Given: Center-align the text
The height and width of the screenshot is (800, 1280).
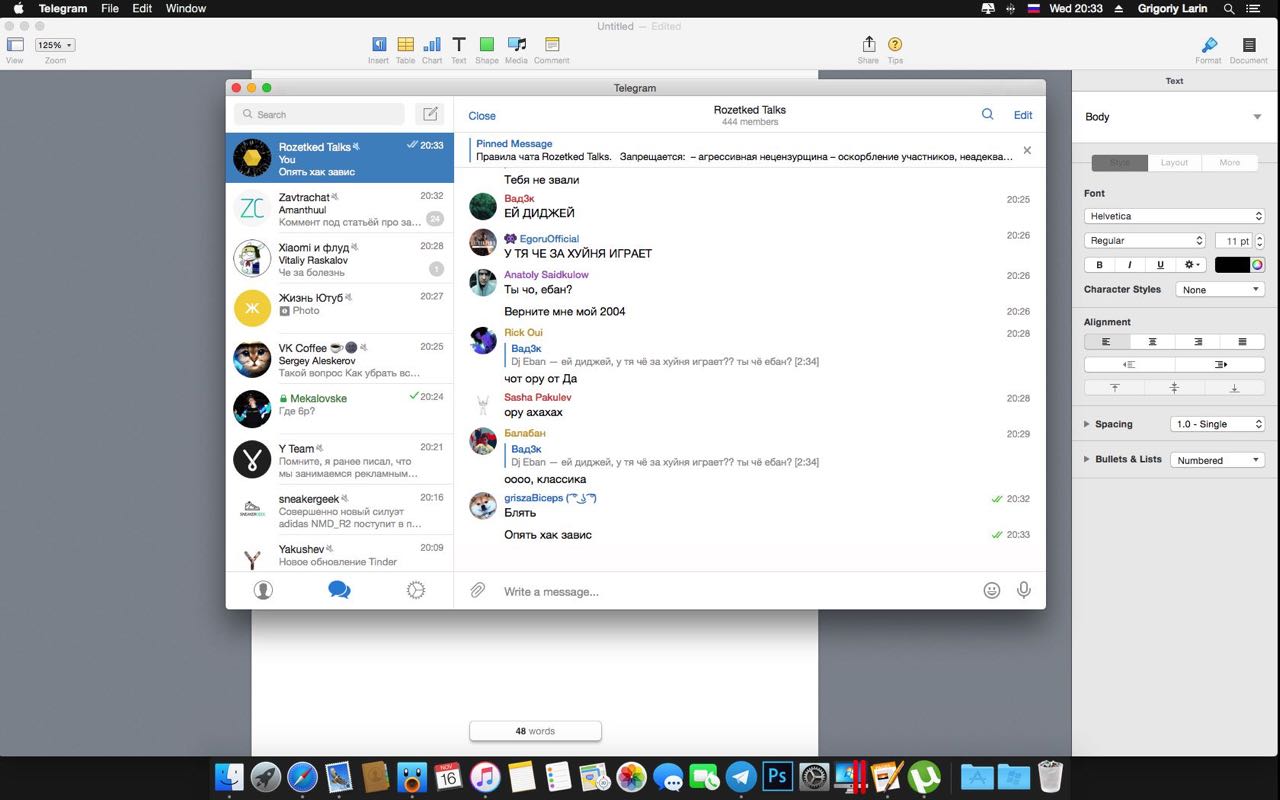Looking at the screenshot, I should (1152, 341).
